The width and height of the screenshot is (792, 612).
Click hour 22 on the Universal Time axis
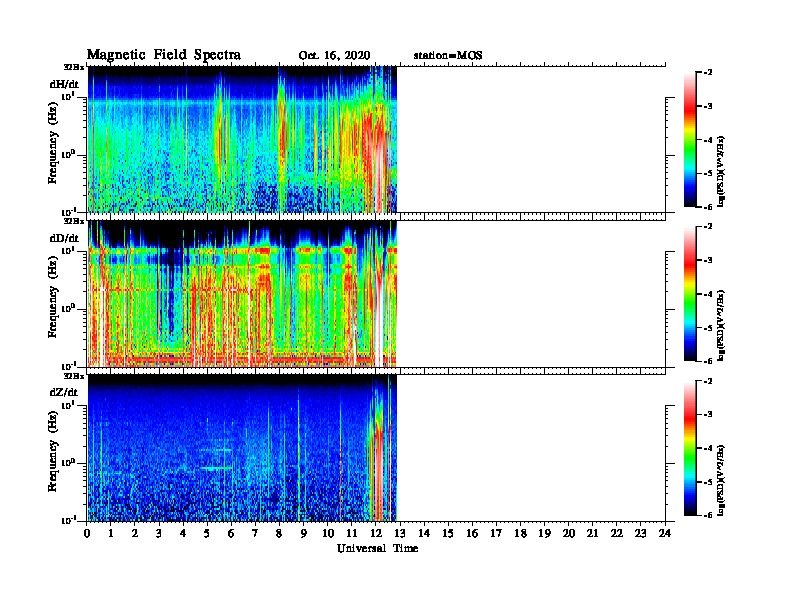(617, 534)
